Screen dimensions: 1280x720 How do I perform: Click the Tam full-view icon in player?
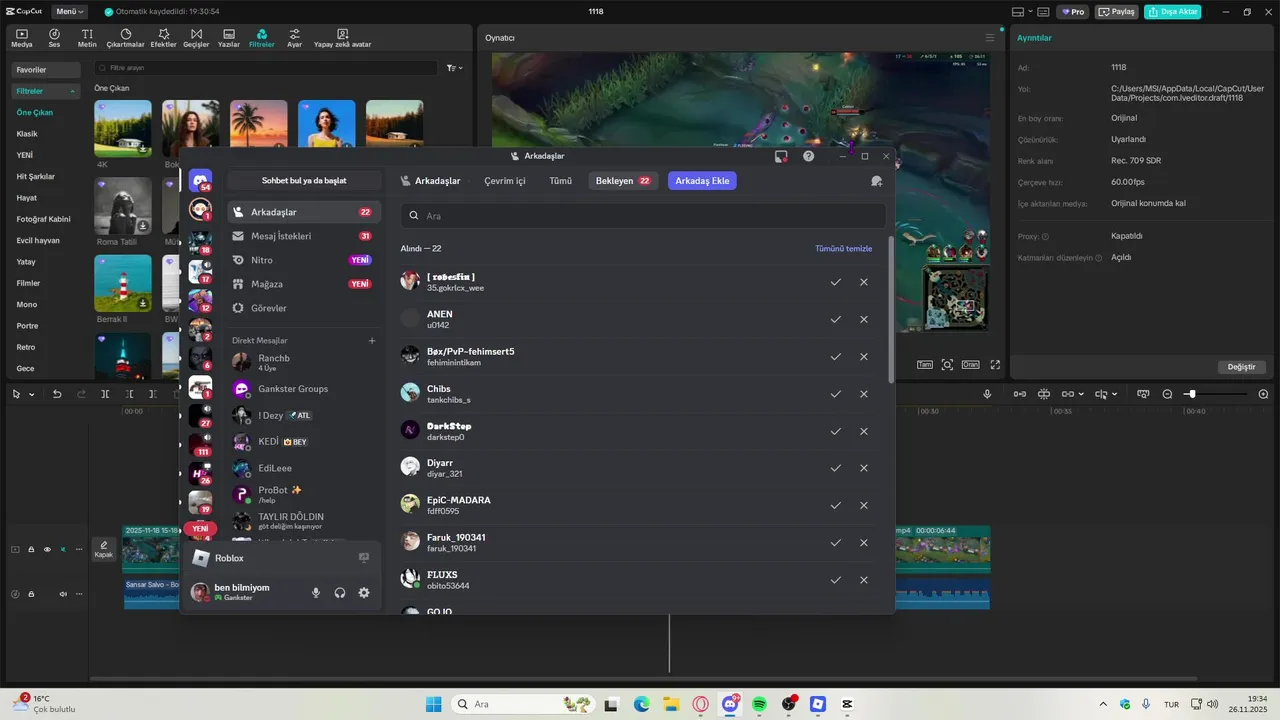pyautogui.click(x=925, y=365)
